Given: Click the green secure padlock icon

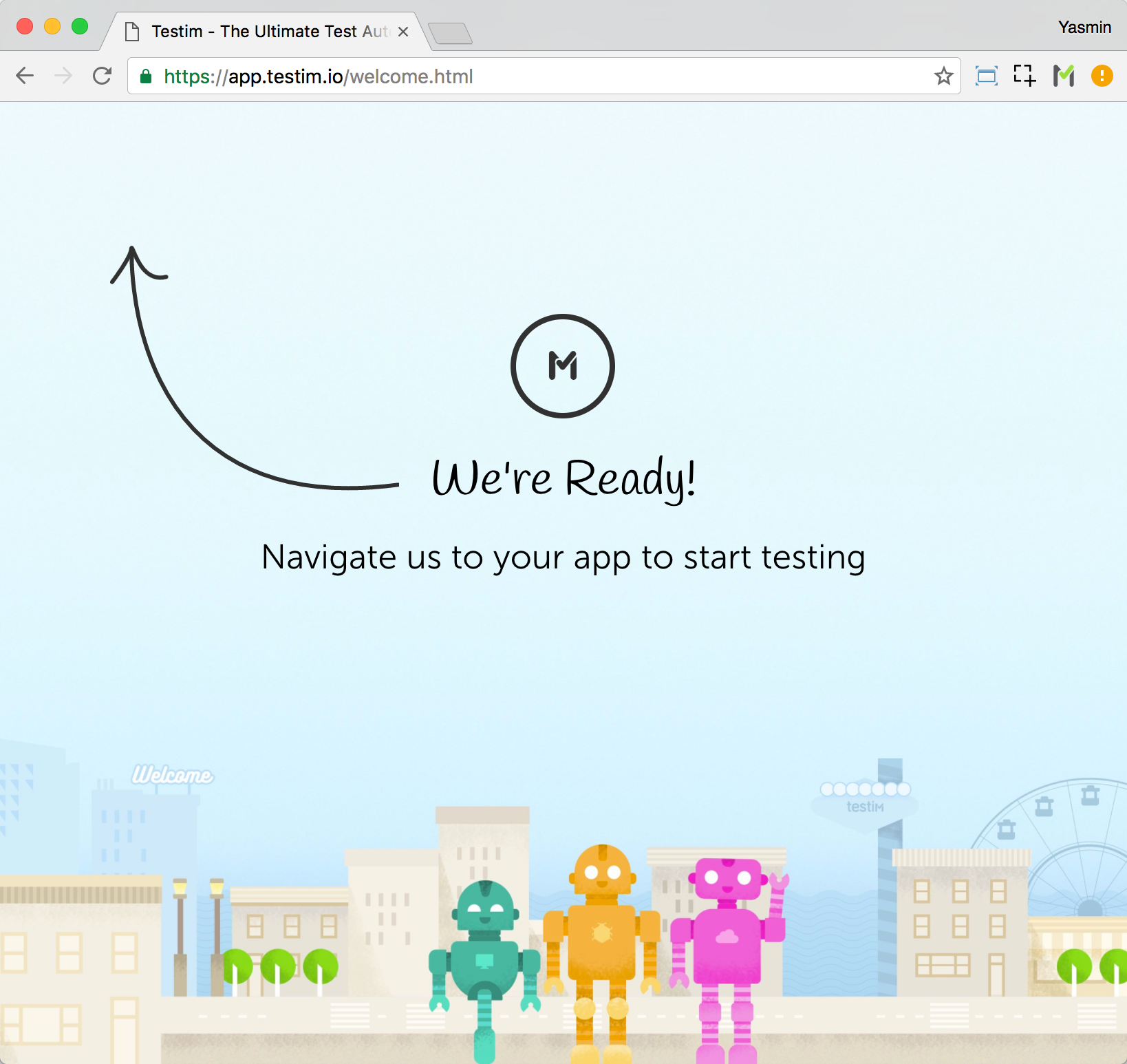Looking at the screenshot, I should click(146, 76).
